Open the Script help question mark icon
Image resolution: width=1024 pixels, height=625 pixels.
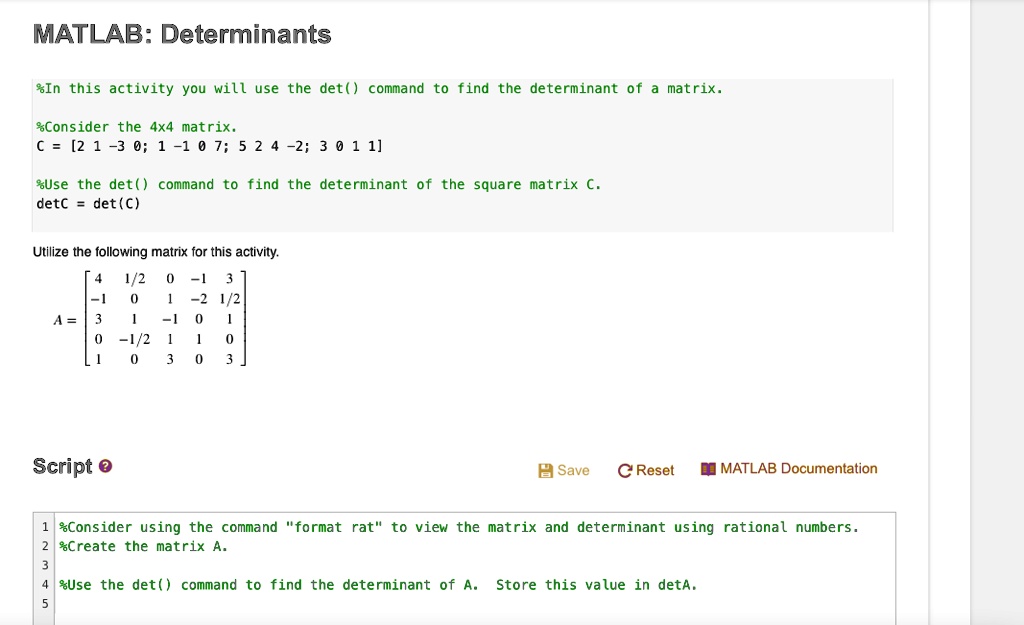click(x=105, y=466)
